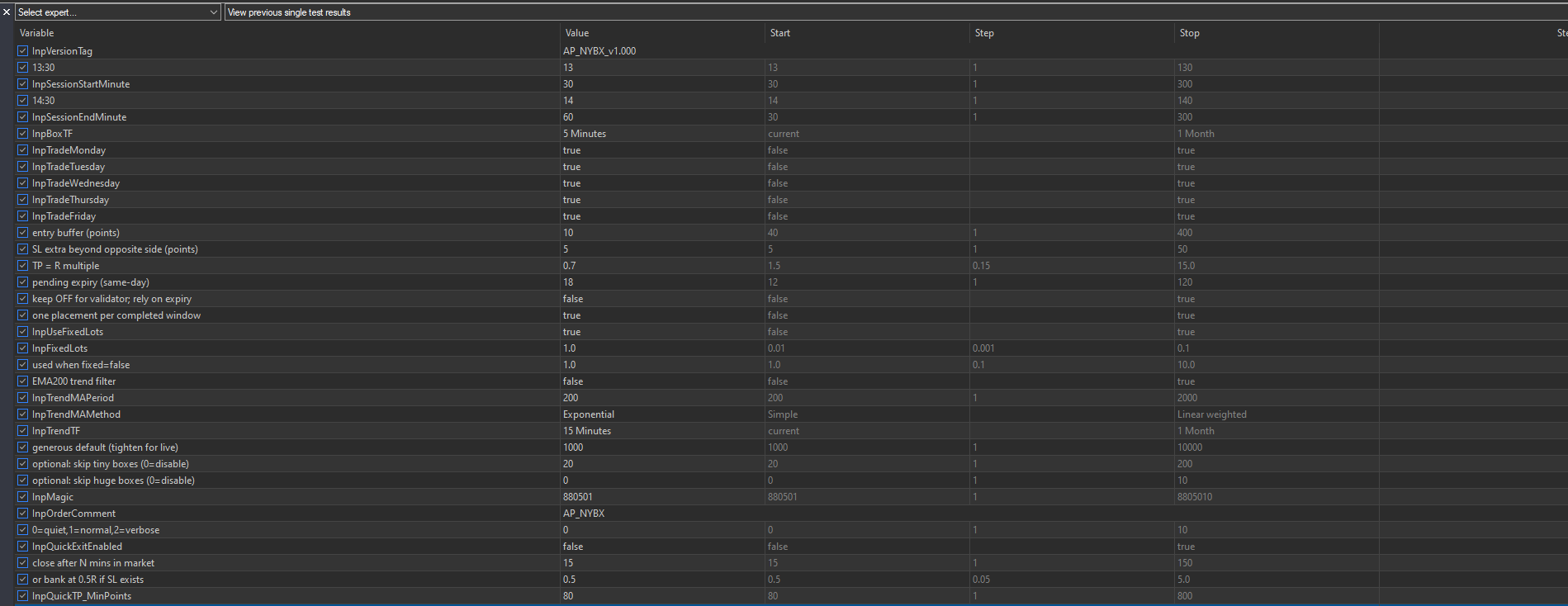Toggle the InpTradeMonday checkbox
1568x606 pixels.
[x=23, y=150]
